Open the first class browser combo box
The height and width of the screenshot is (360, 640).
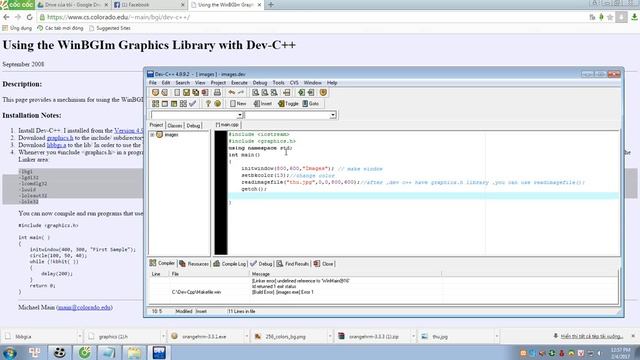pyautogui.click(x=197, y=115)
